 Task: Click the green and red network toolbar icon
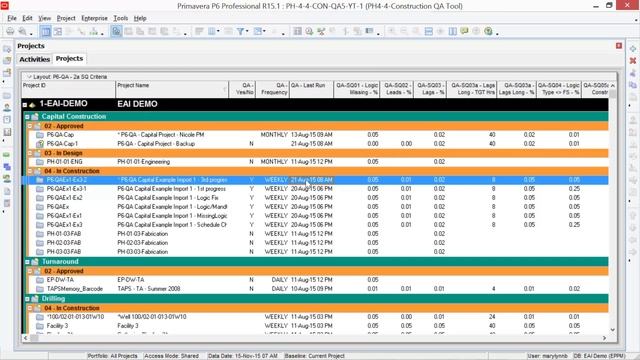pos(321,31)
